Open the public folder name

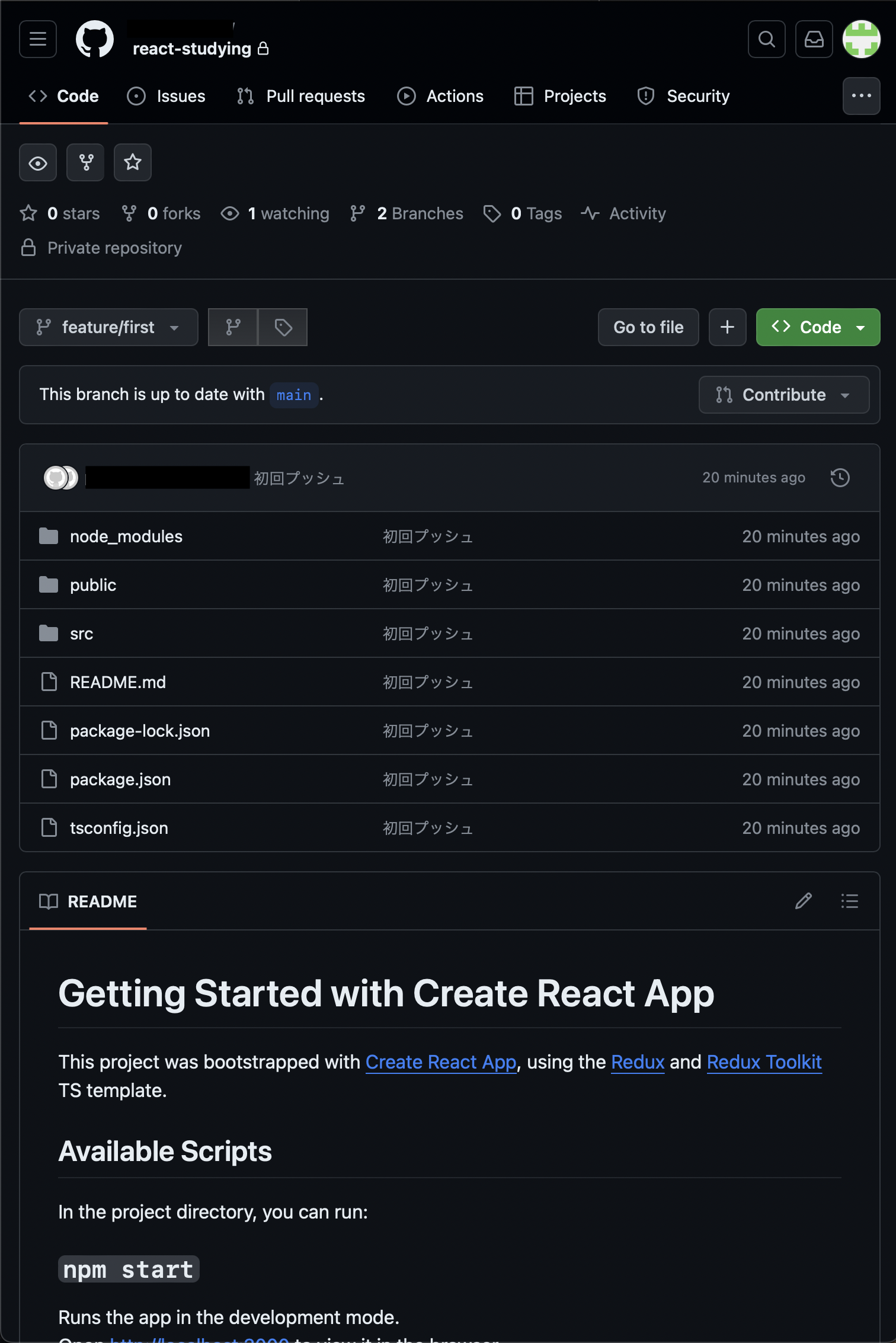93,585
